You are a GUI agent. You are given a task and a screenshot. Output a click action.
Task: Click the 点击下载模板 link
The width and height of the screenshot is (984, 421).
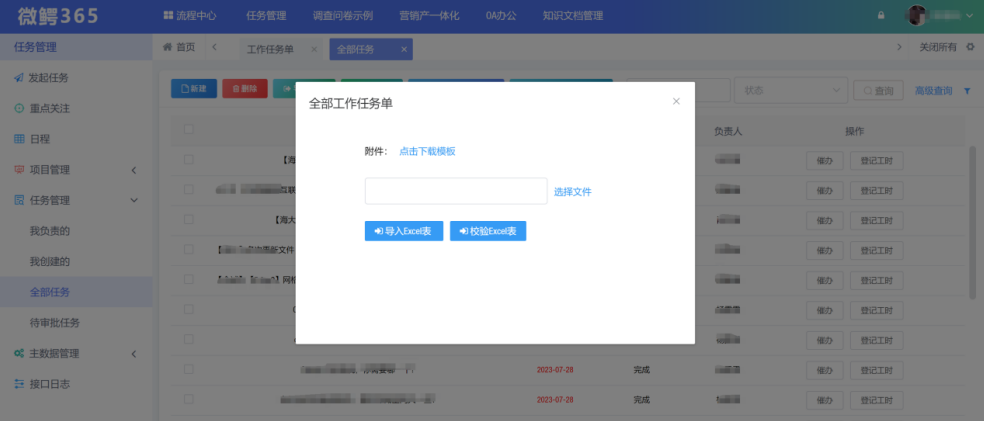(427, 151)
